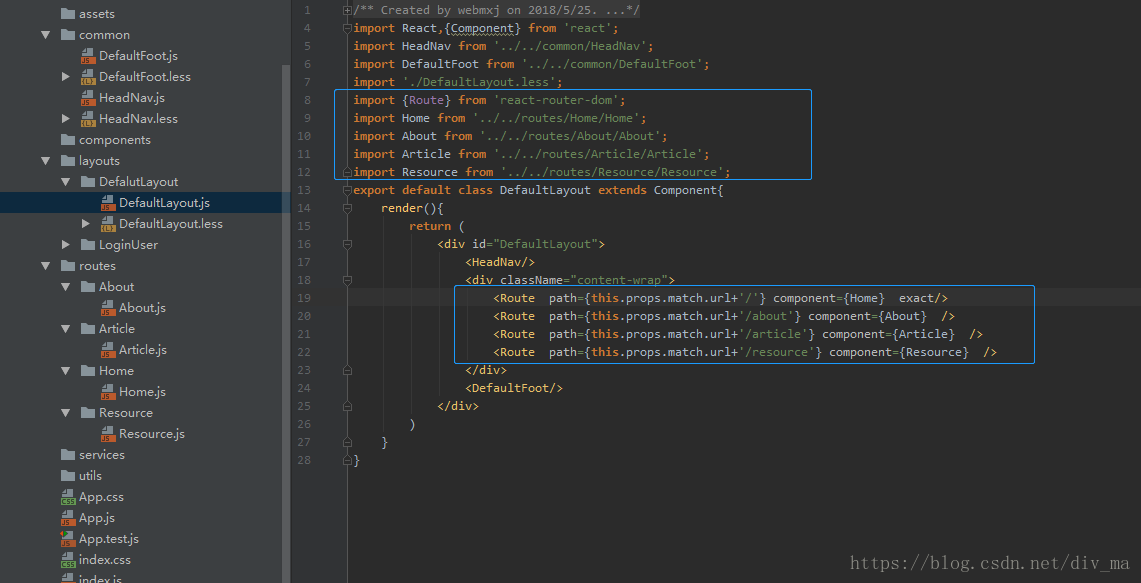Screen dimensions: 1141x583
Task: Select the About.js file icon
Action: point(108,308)
